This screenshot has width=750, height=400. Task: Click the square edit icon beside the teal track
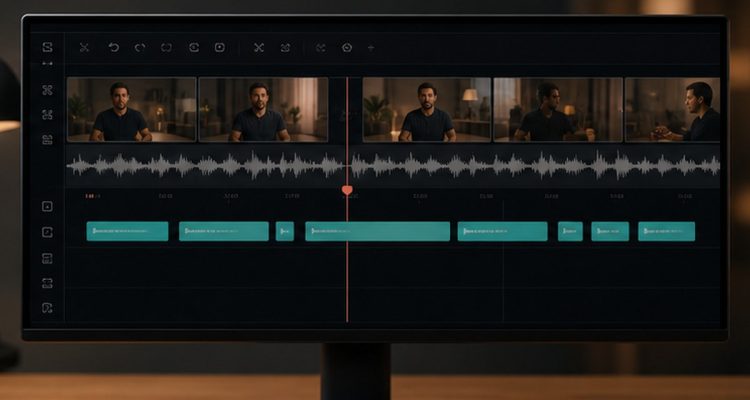click(x=47, y=232)
